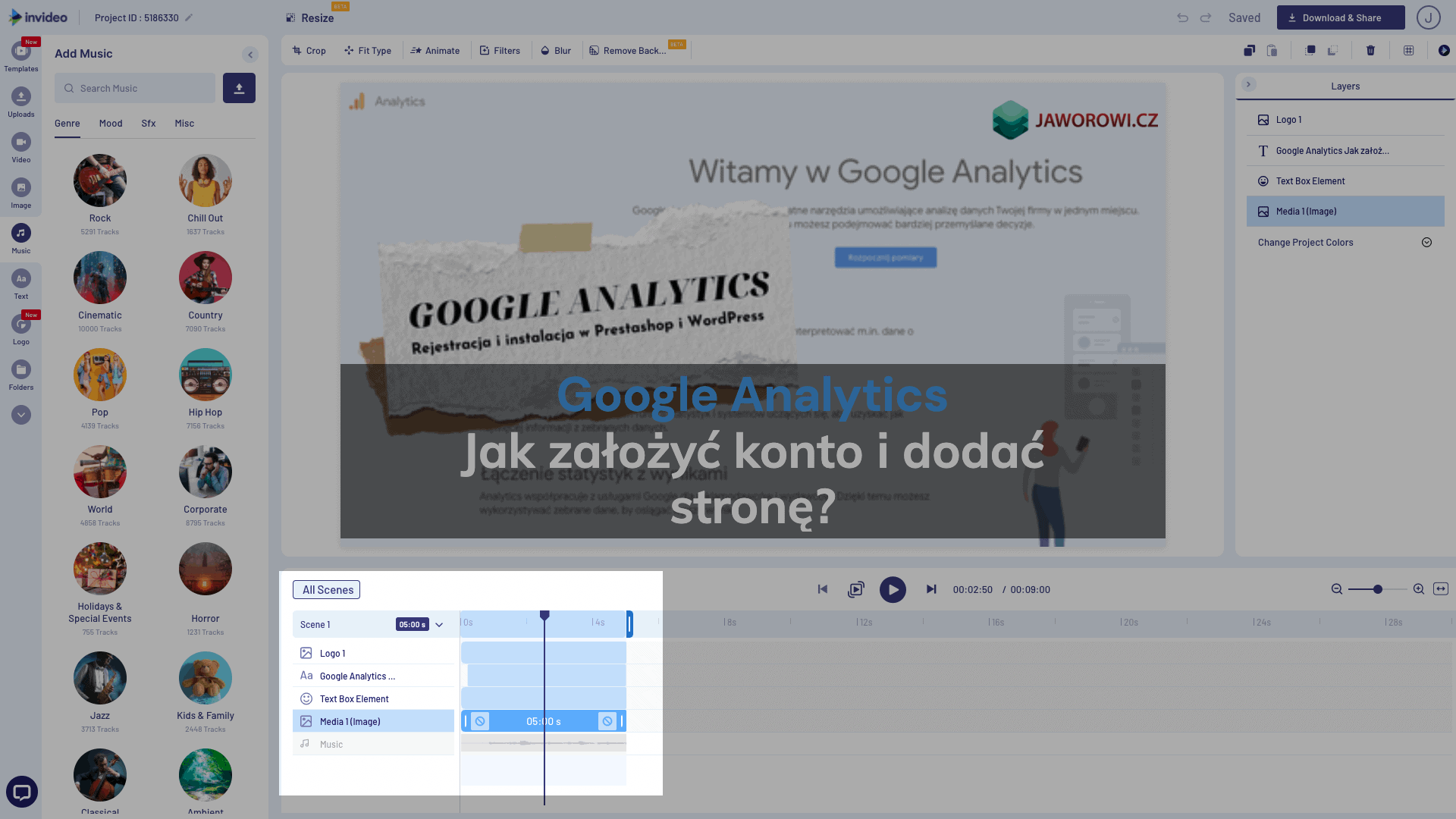The height and width of the screenshot is (819, 1456).
Task: Select Media 1 (Image) in Layers panel
Action: pos(1345,212)
